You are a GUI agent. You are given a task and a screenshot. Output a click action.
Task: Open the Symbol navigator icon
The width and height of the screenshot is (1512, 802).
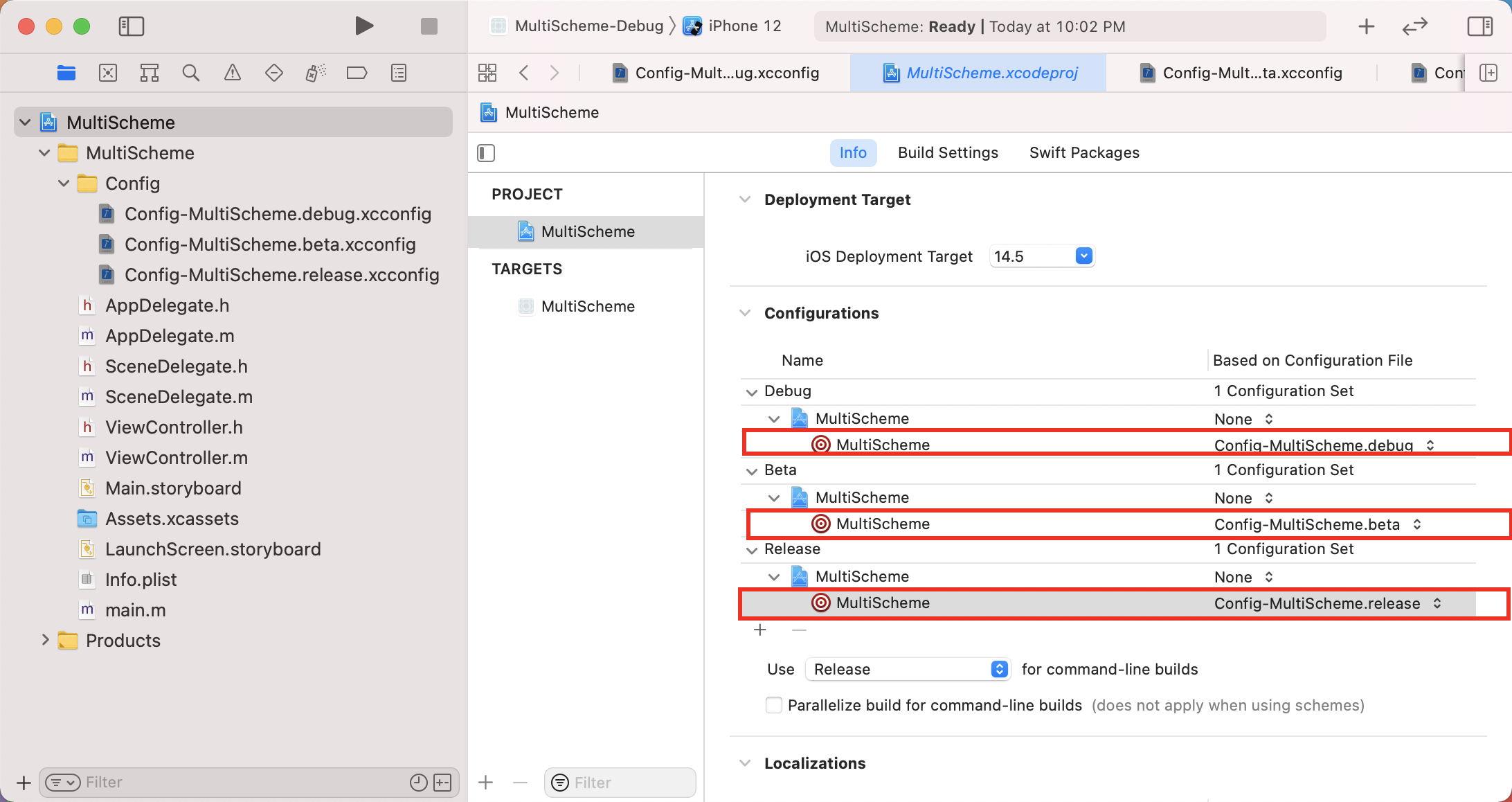[x=150, y=73]
